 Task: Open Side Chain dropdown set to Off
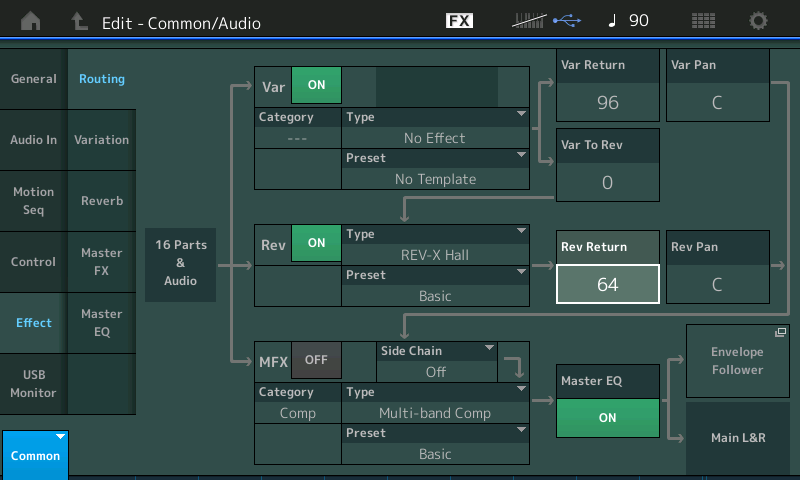[437, 362]
